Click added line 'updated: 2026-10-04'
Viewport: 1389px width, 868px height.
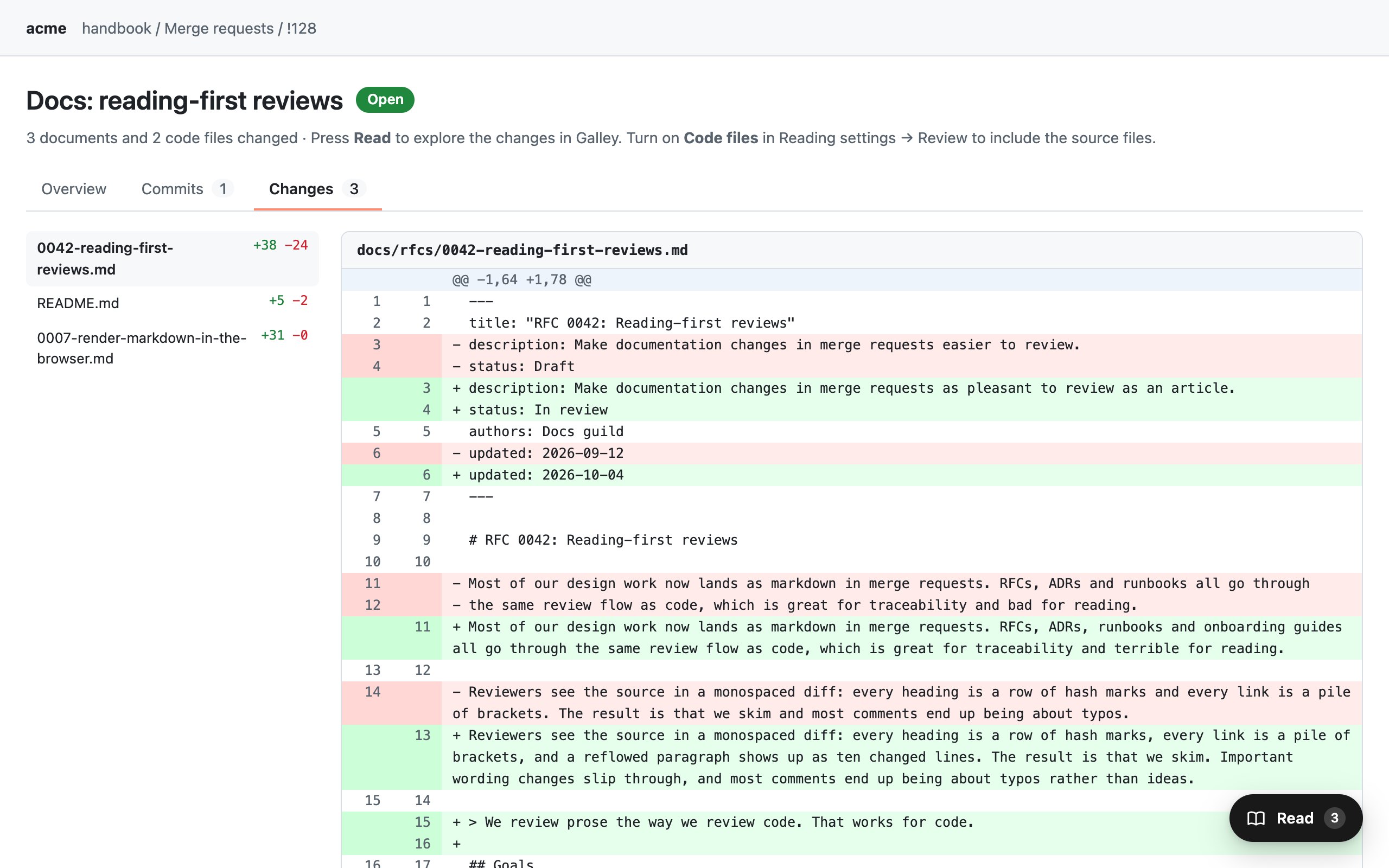pyautogui.click(x=851, y=475)
